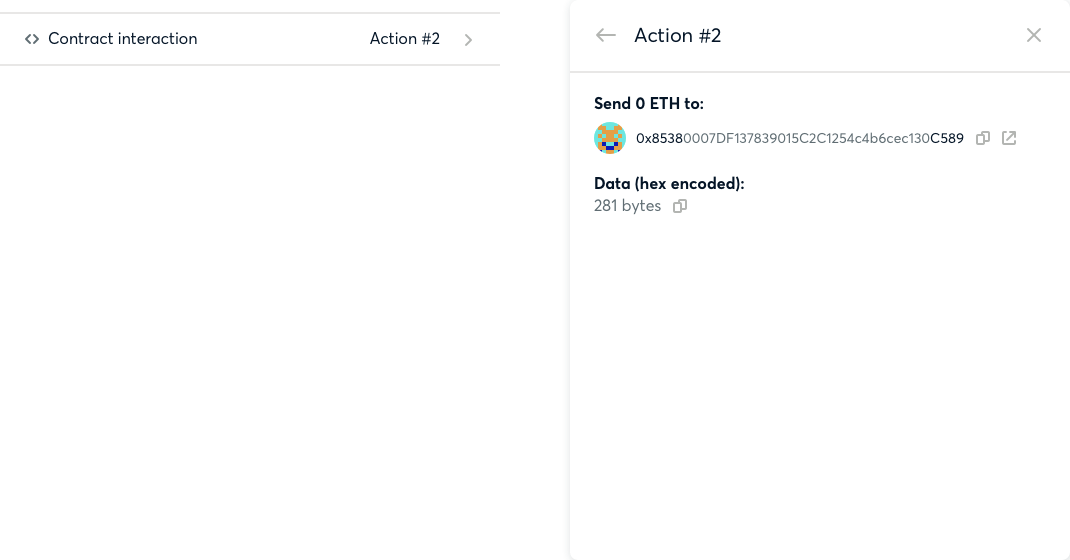The image size is (1070, 560).
Task: Click the pixelated identicon avatar of the address
Action: (x=609, y=138)
